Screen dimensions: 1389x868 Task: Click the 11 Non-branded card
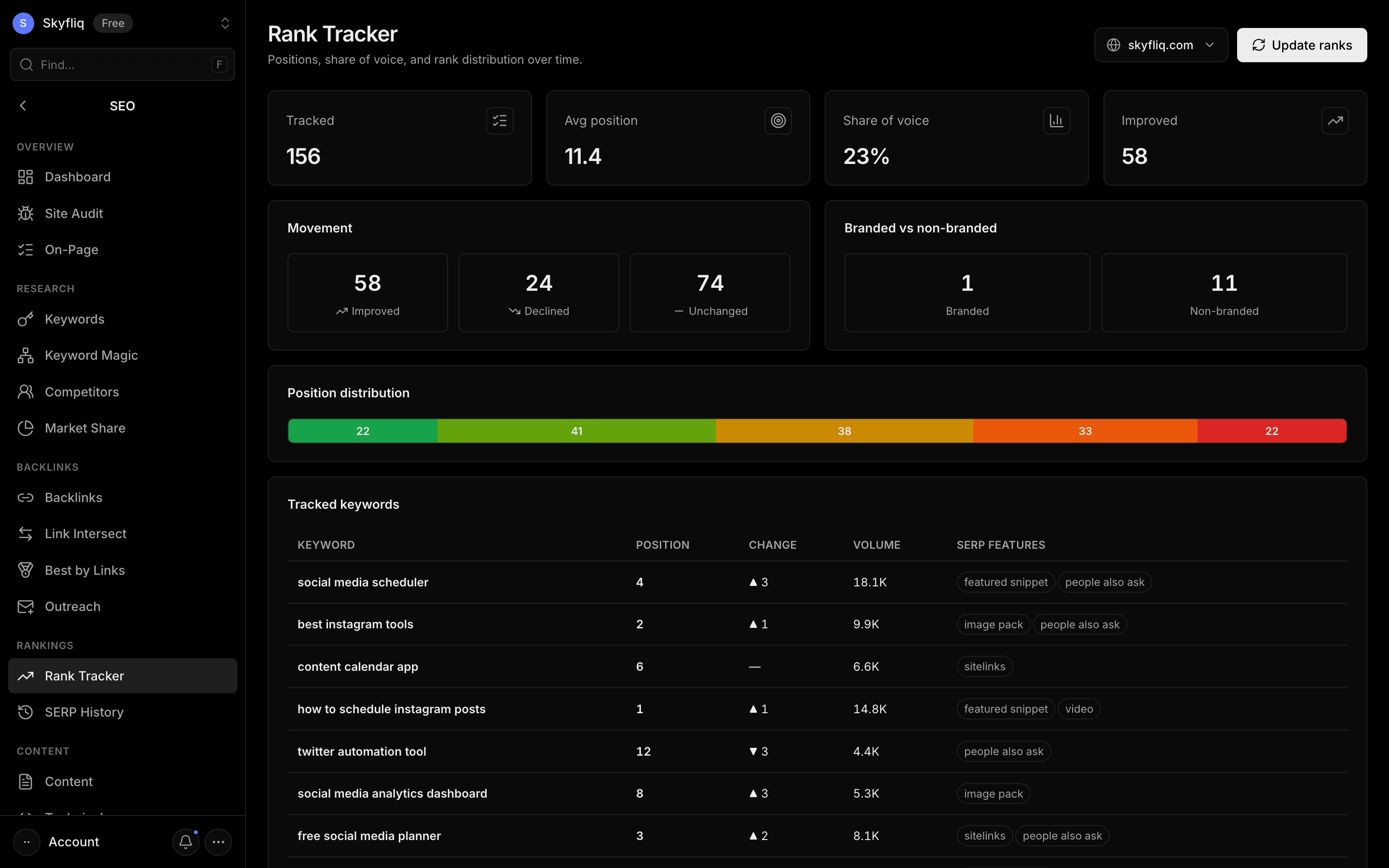point(1224,293)
